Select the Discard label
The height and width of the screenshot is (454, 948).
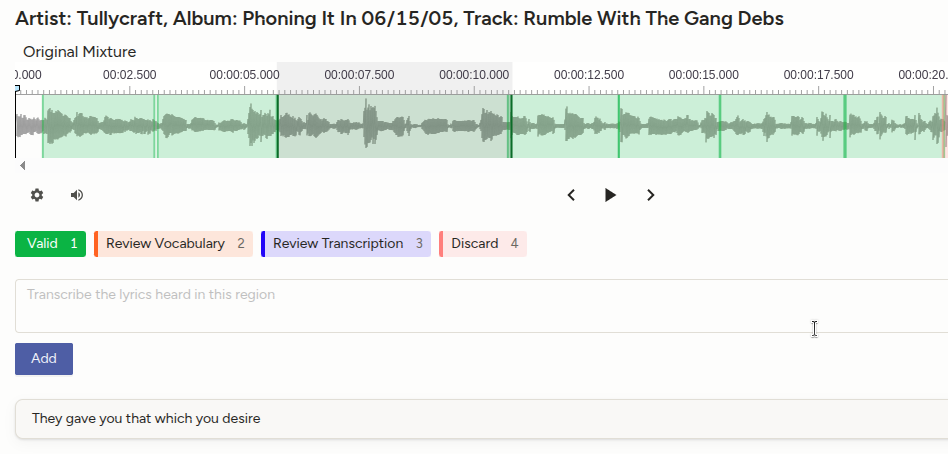point(483,244)
